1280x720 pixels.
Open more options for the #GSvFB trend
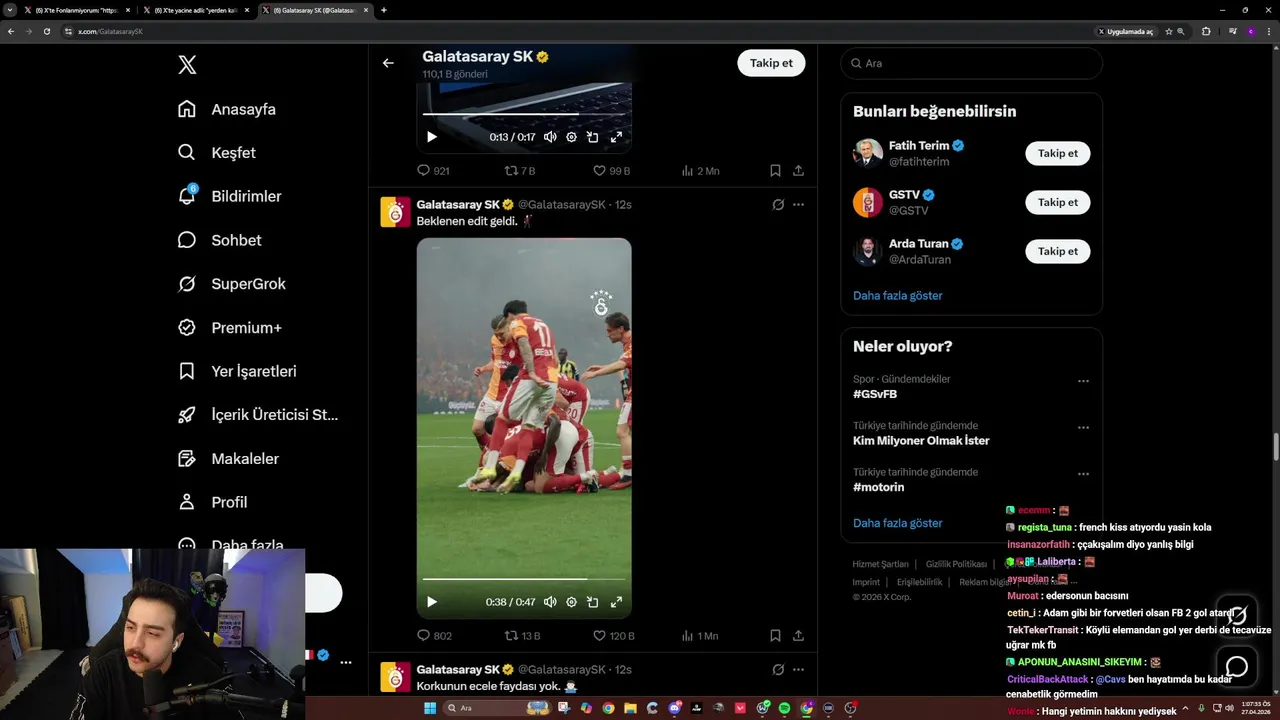(x=1083, y=381)
